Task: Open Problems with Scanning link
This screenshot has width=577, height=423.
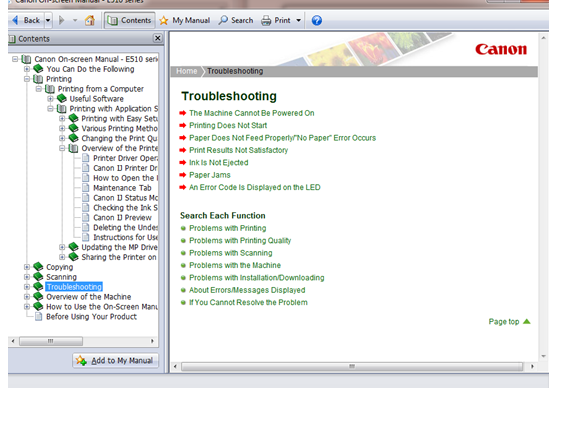Action: pyautogui.click(x=231, y=253)
